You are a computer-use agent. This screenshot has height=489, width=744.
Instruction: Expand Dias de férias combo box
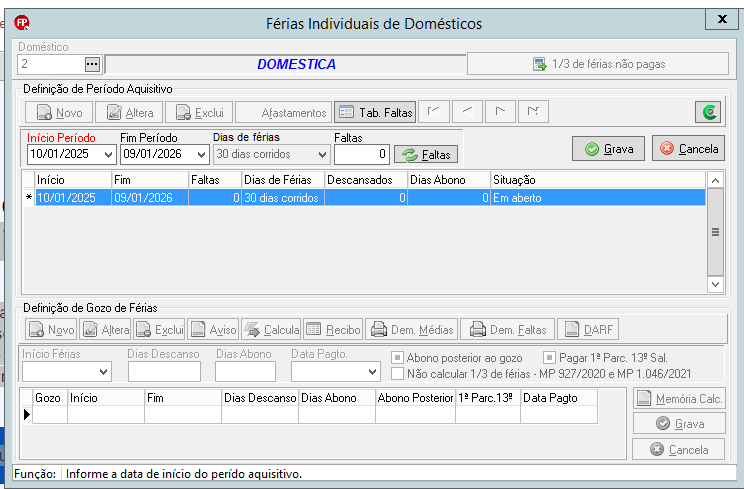click(322, 155)
